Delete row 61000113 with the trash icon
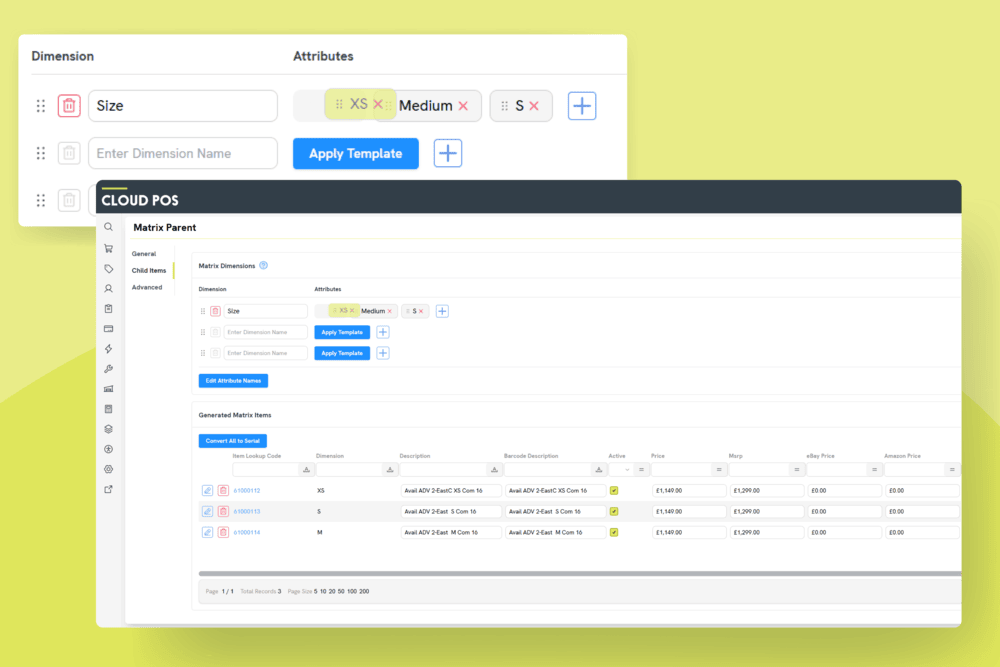 [224, 511]
